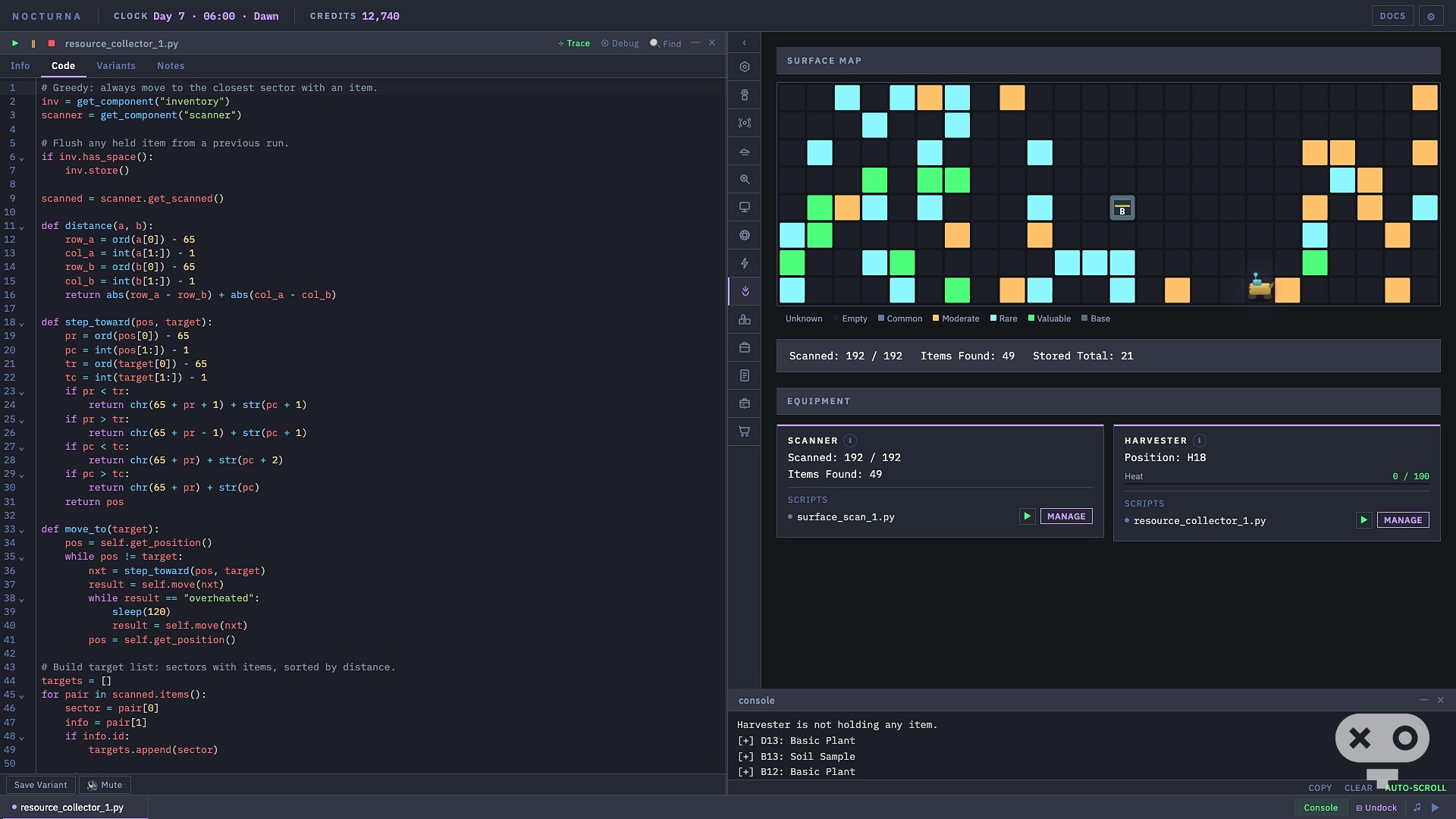
Task: Run script with green play button in editor header
Action: click(x=15, y=43)
